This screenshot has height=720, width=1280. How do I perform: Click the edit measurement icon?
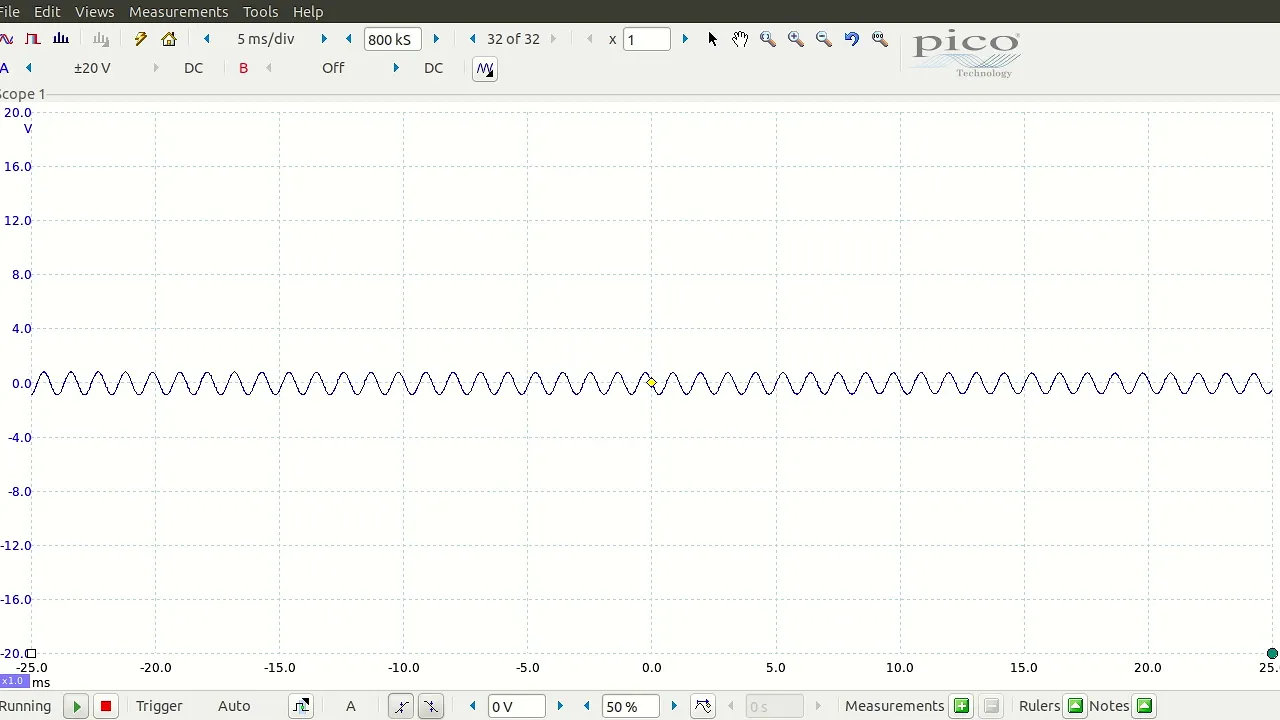point(991,706)
